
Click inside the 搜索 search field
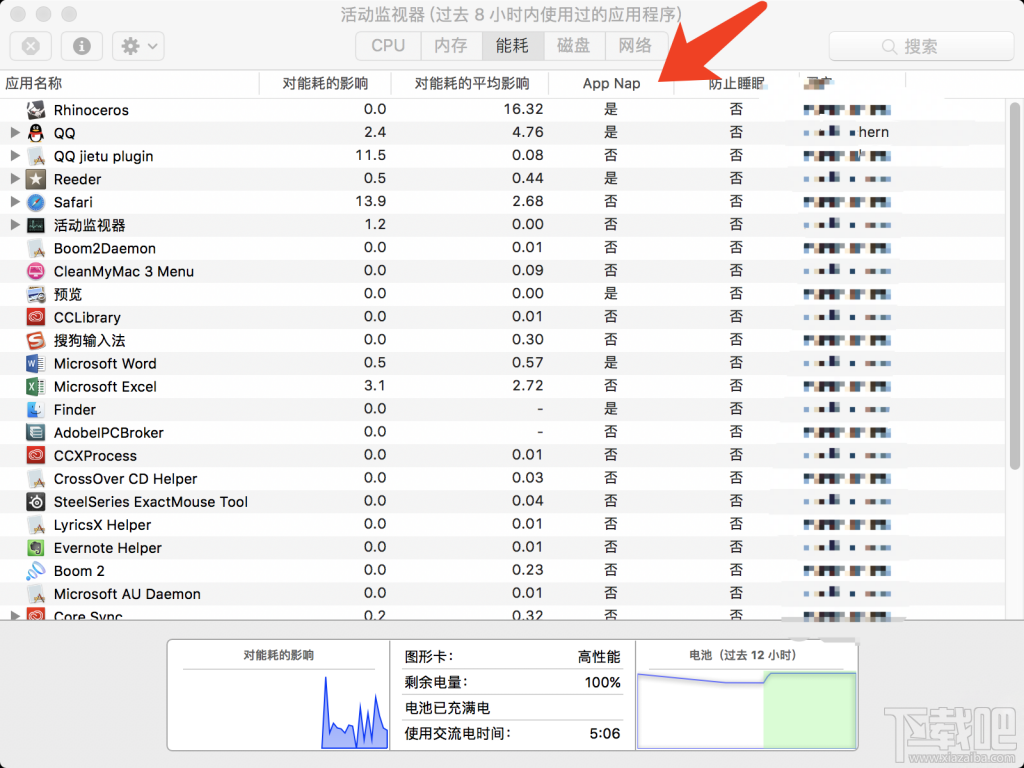coord(920,46)
